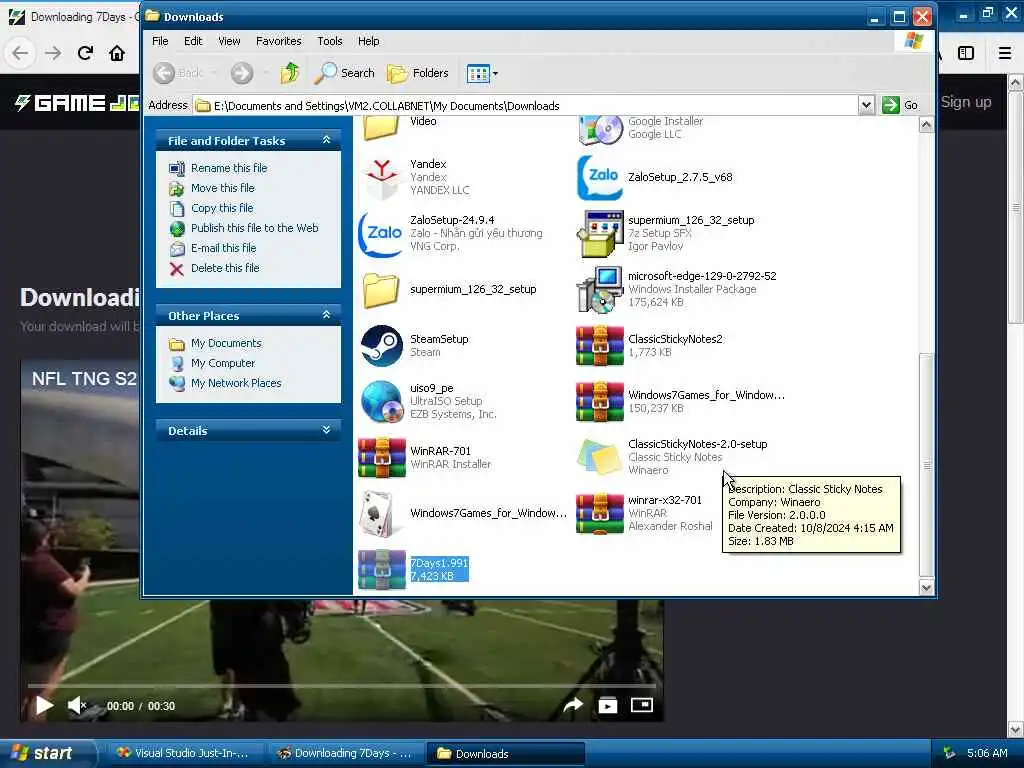Select the Google Installer disc icon

pyautogui.click(x=600, y=129)
